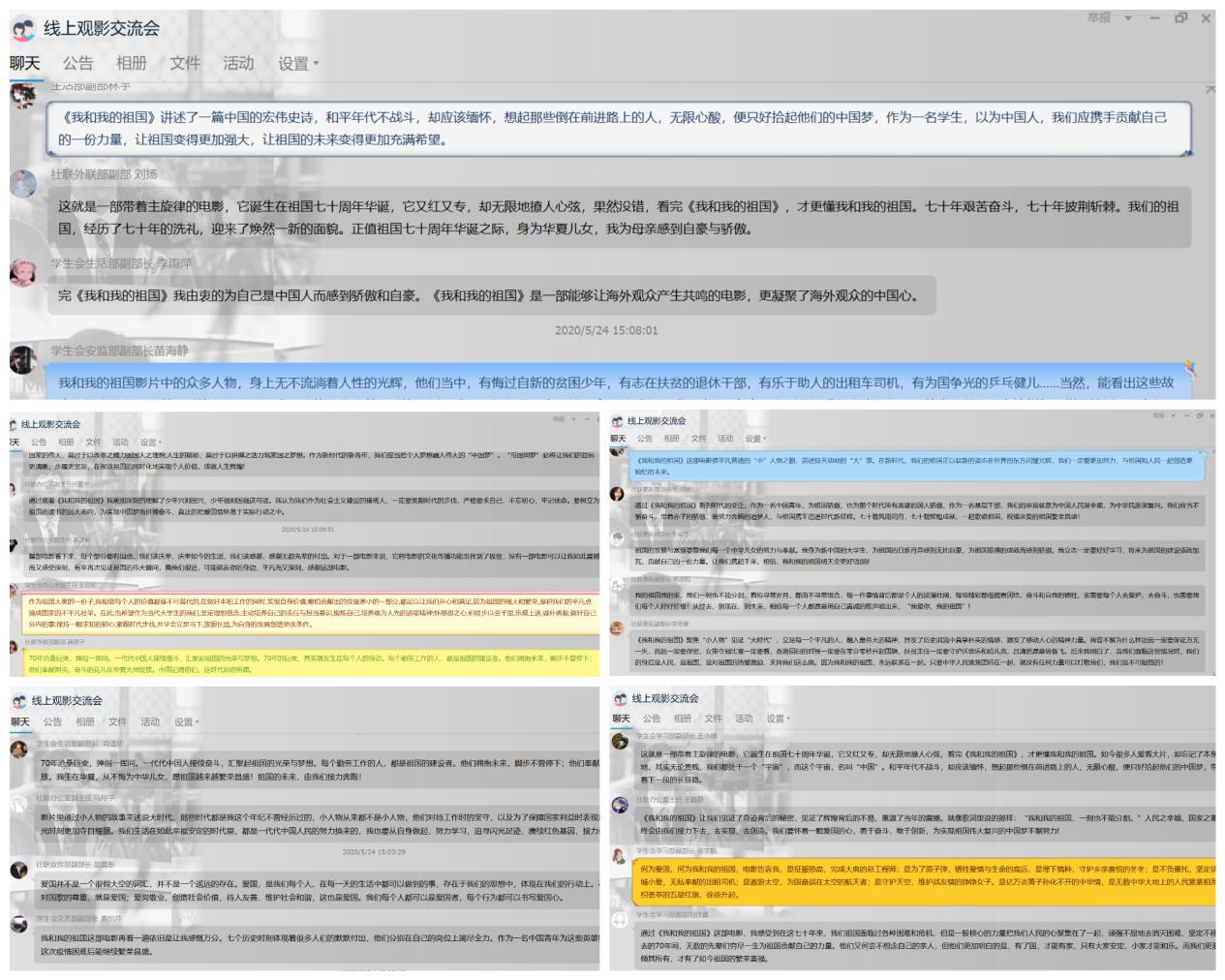Click the sender name '学生会生活部副部长 李雨萍'
The width and height of the screenshot is (1225, 980).
tap(121, 263)
